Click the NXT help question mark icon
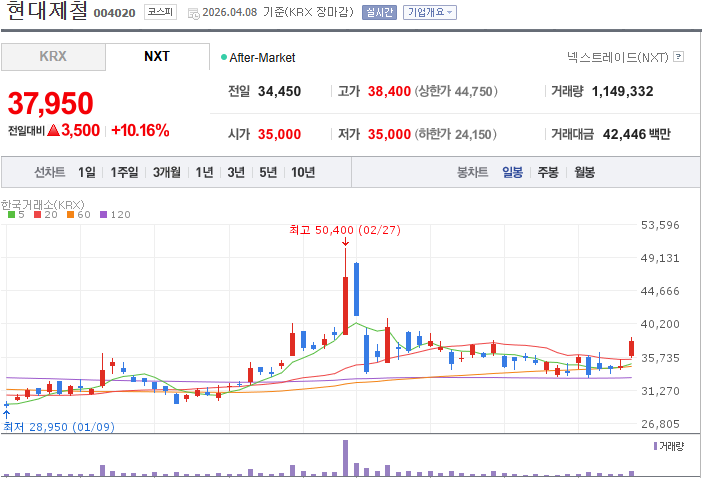 coord(679,57)
